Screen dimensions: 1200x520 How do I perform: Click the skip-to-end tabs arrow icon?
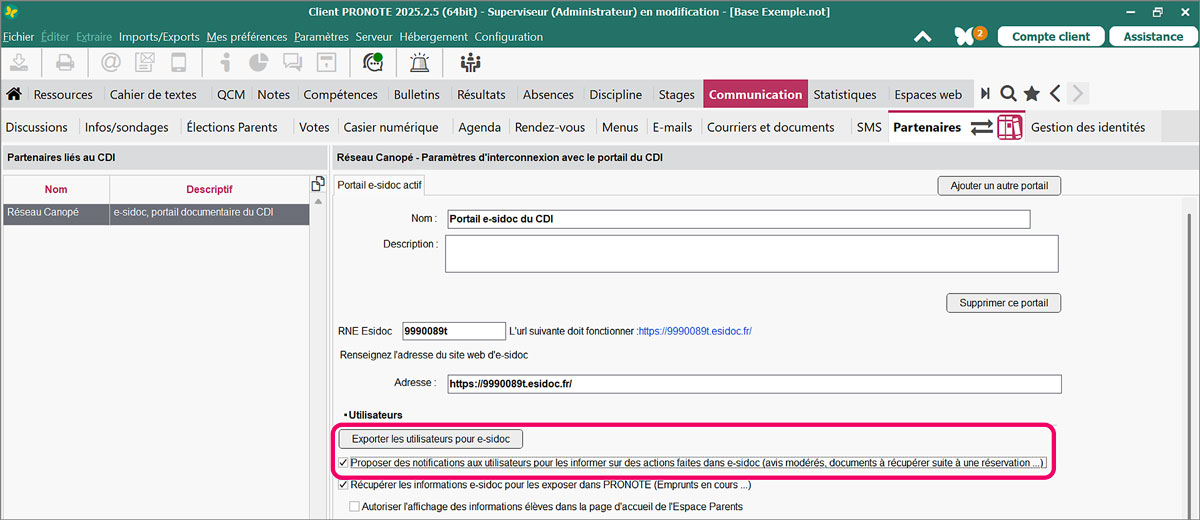985,94
